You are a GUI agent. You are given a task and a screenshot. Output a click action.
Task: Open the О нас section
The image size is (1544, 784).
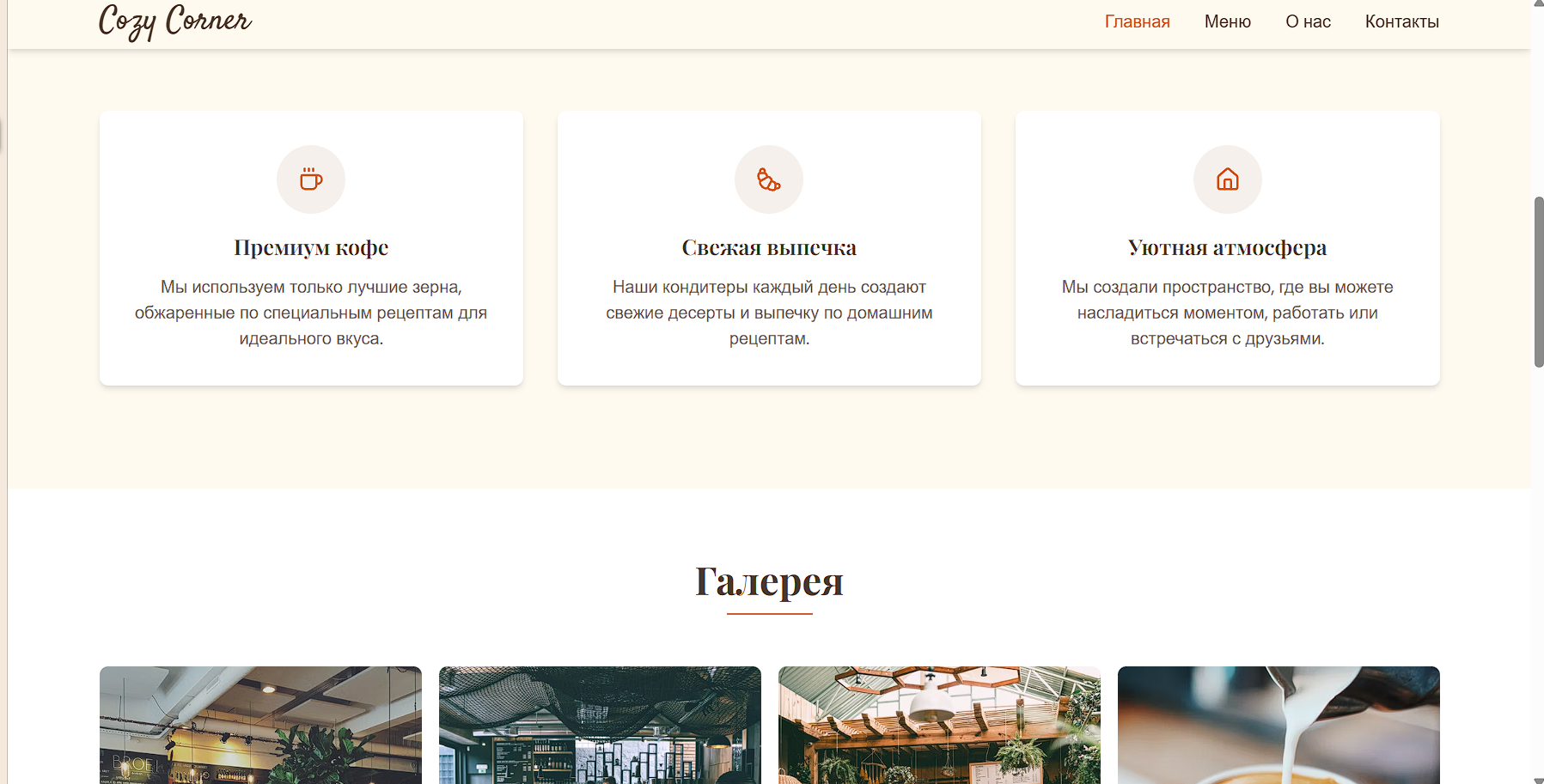coord(1308,21)
